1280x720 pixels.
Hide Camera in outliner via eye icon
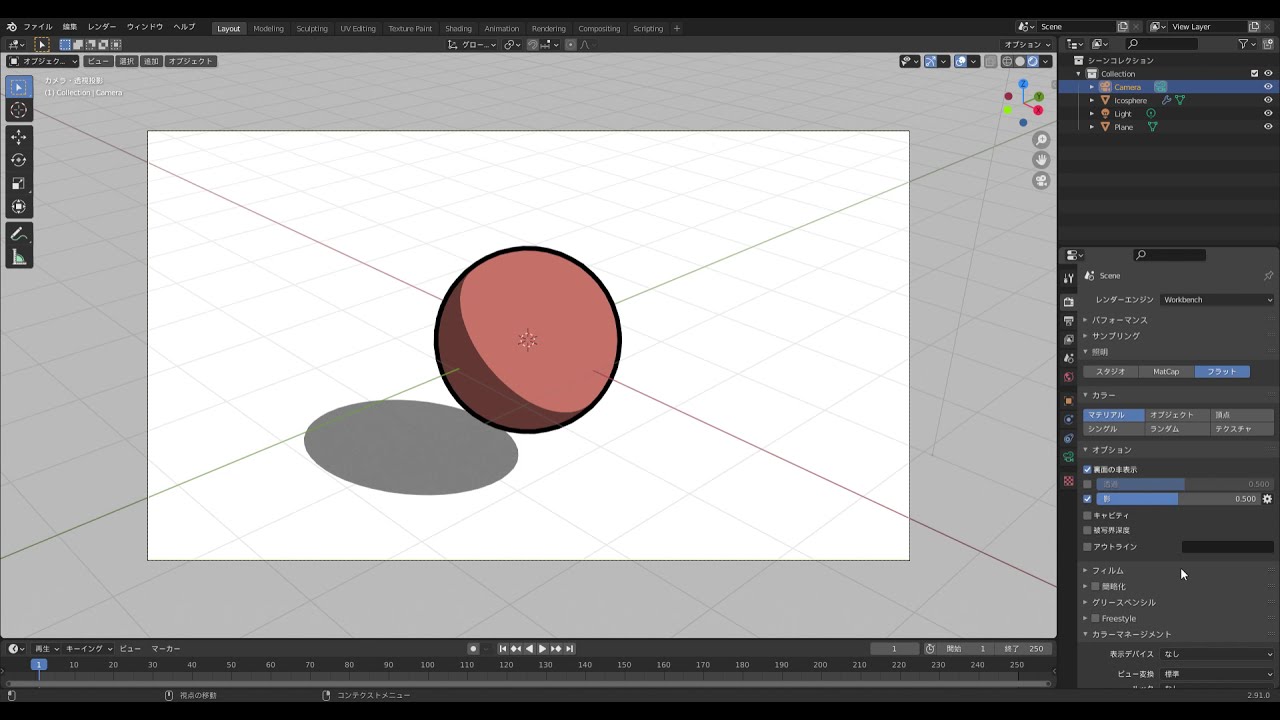tap(1268, 87)
